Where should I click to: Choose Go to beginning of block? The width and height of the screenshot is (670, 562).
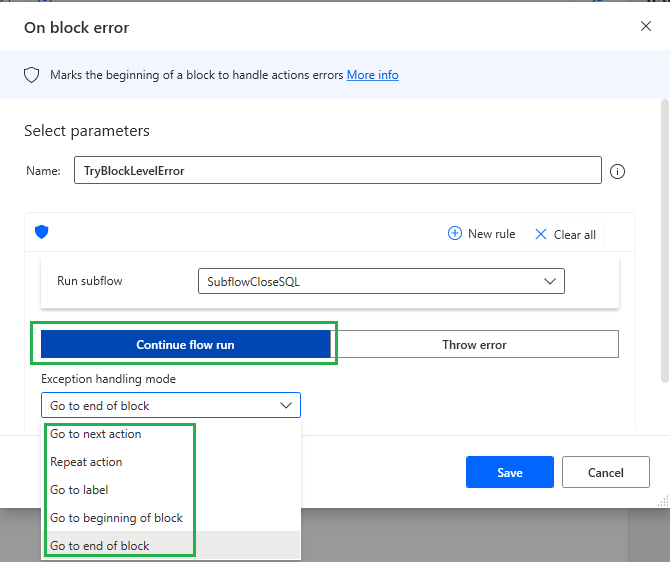click(x=171, y=518)
